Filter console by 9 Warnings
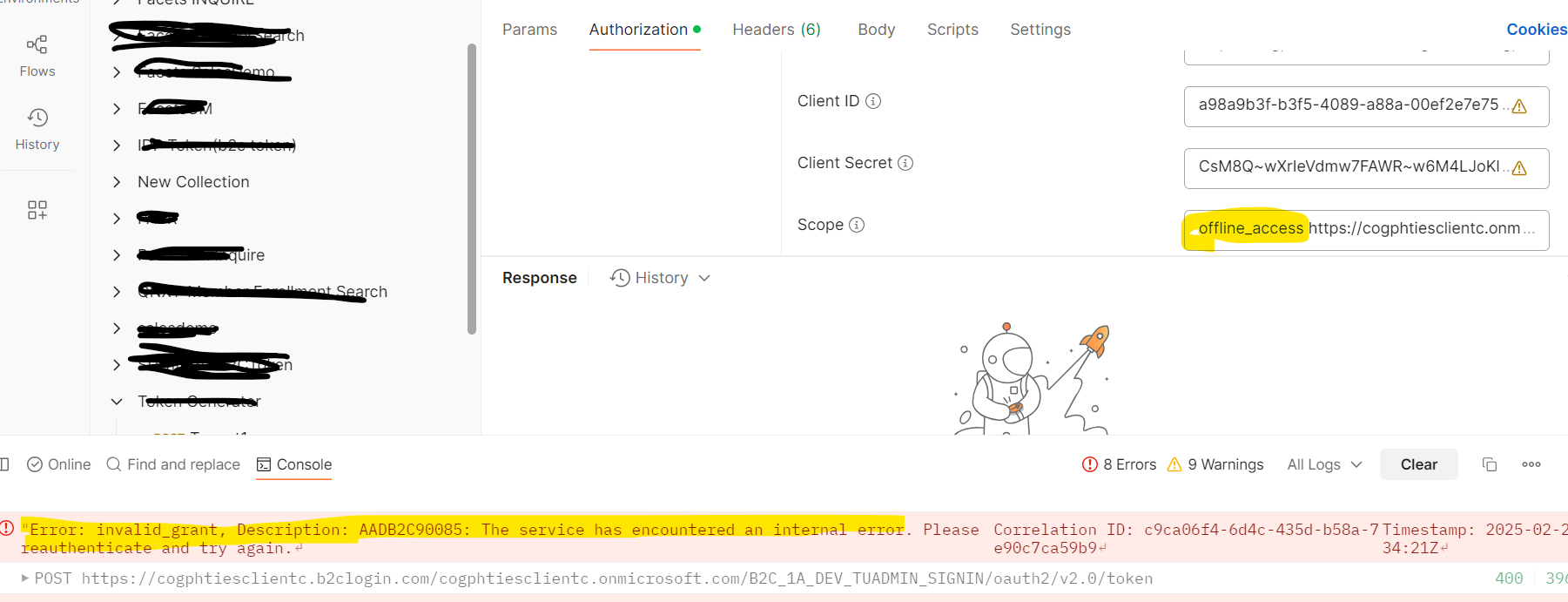The height and width of the screenshot is (602, 1568). [1215, 464]
